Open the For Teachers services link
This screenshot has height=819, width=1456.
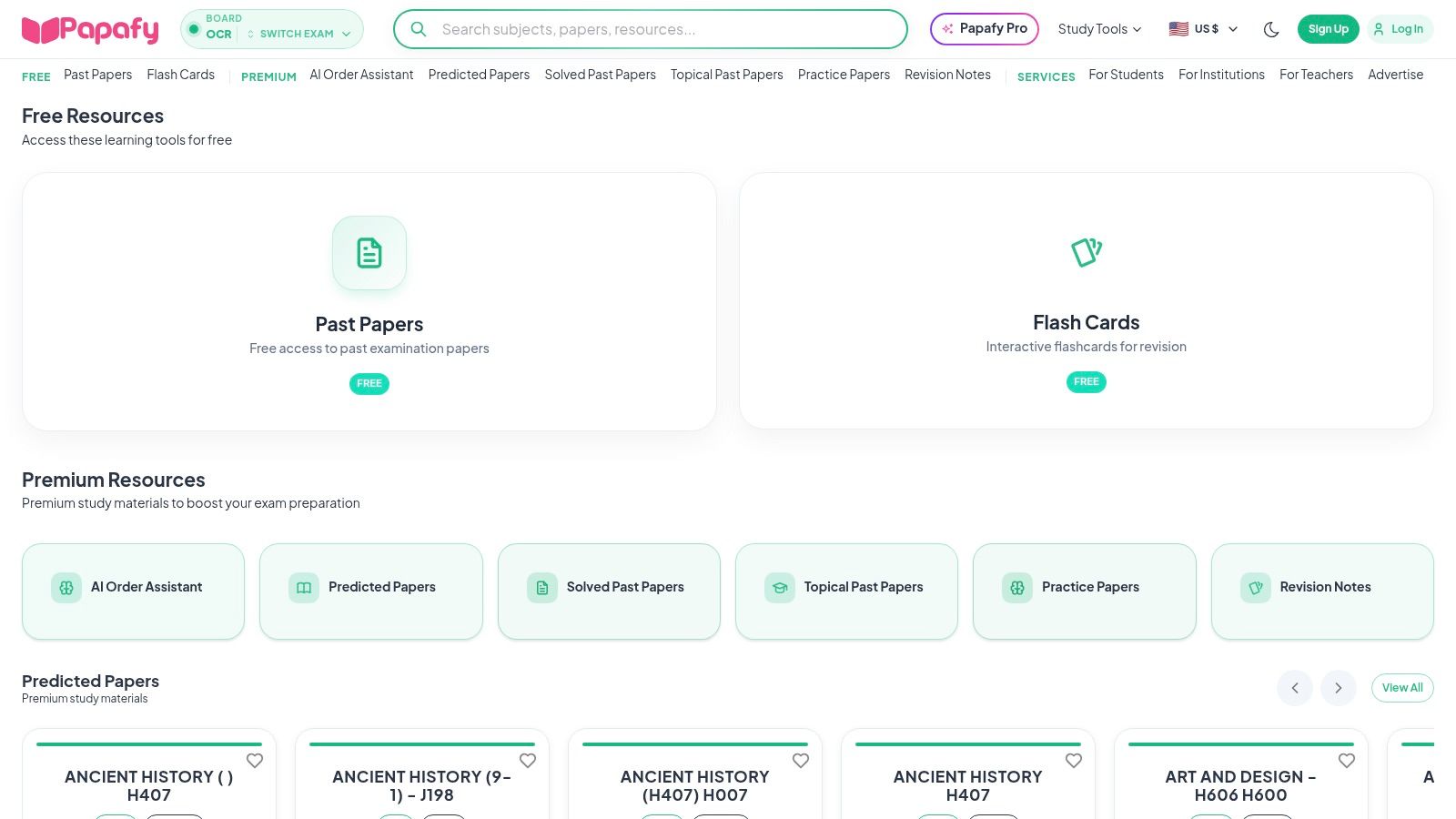coord(1316,75)
